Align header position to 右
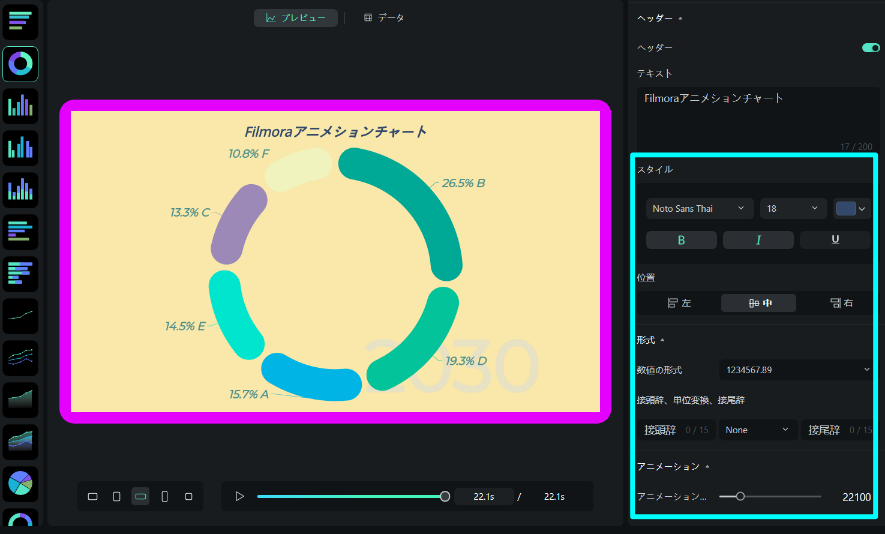The height and width of the screenshot is (534, 885). [x=841, y=303]
